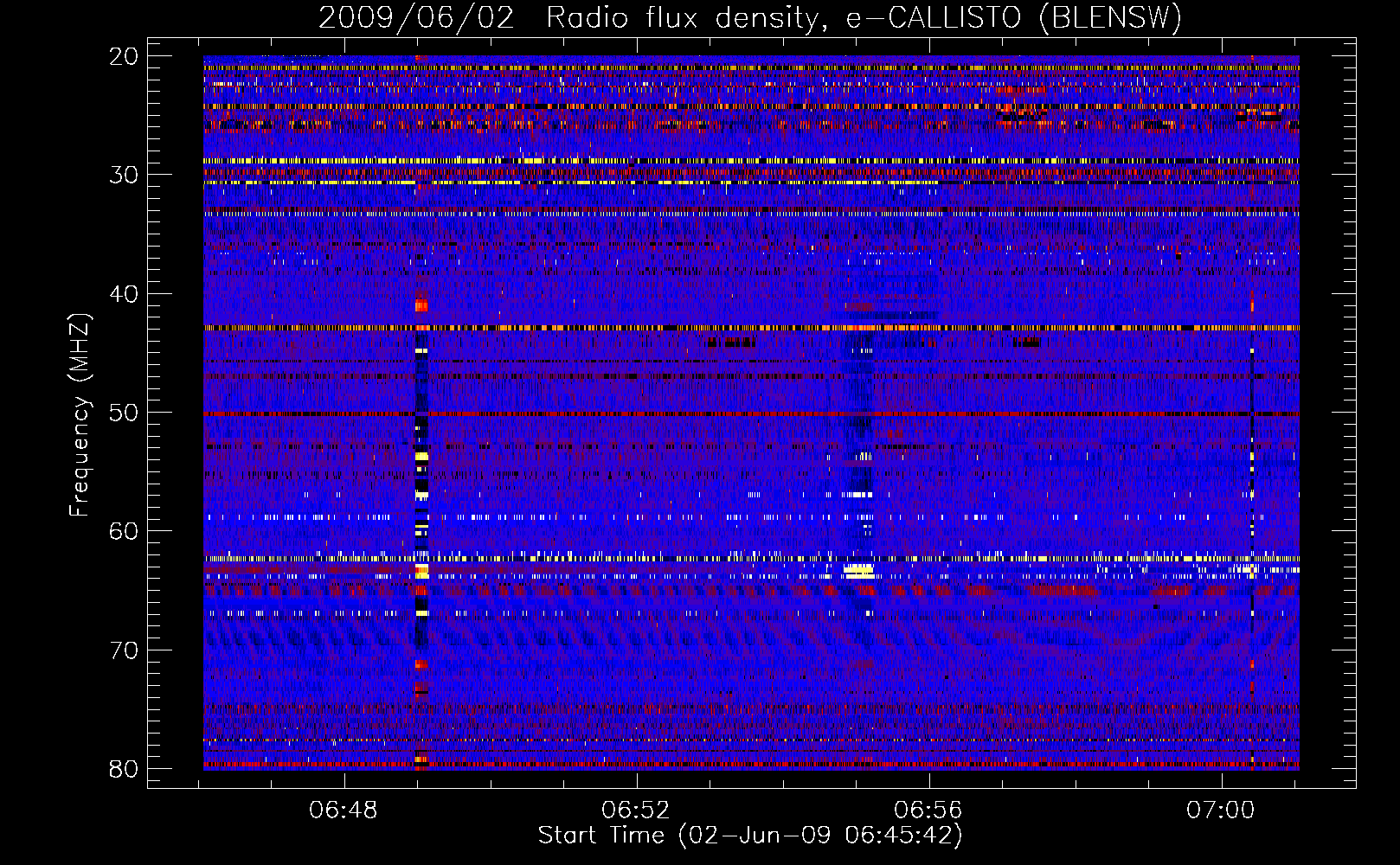Click the 50 frequency tick label
Image resolution: width=1400 pixels, height=865 pixels.
click(125, 413)
